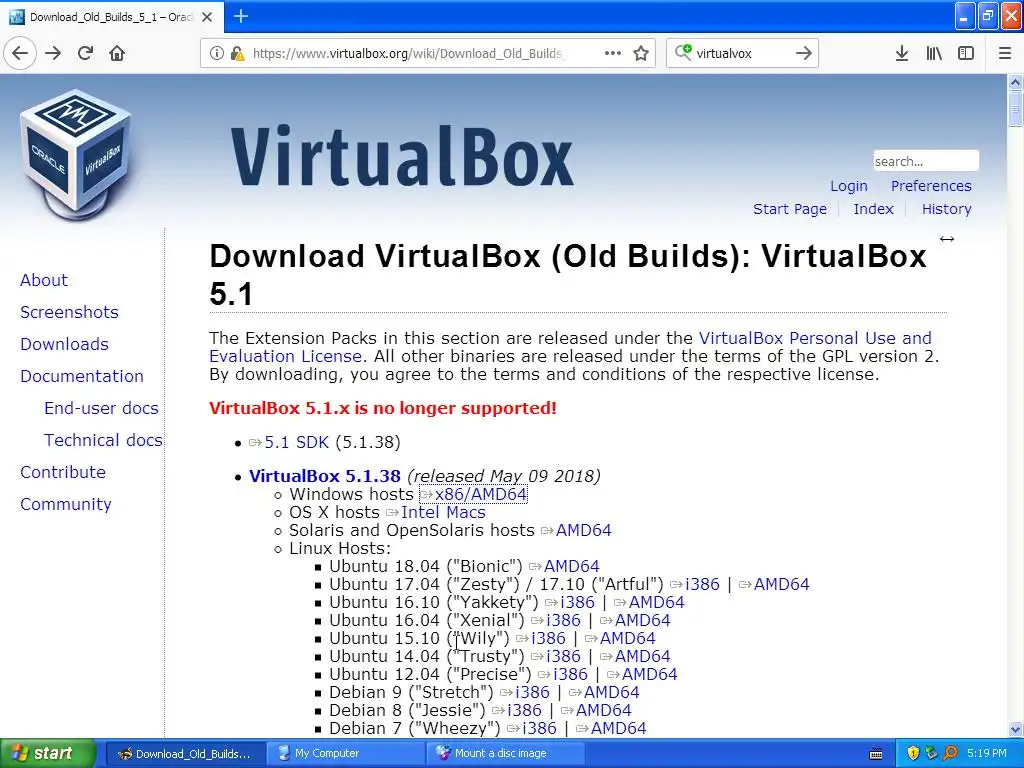Open the Contribute sidebar link

click(x=63, y=472)
